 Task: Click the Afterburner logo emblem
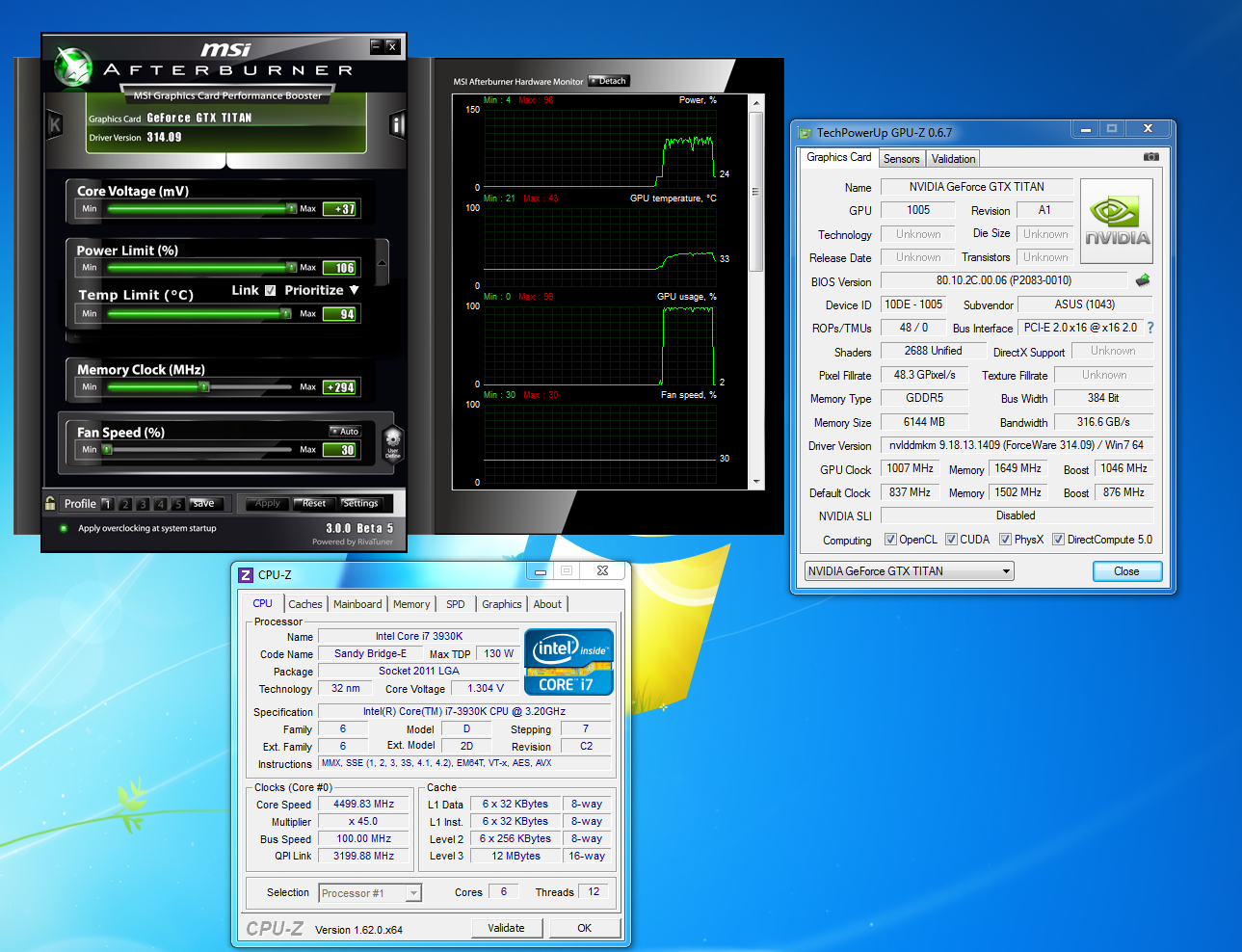coord(73,66)
